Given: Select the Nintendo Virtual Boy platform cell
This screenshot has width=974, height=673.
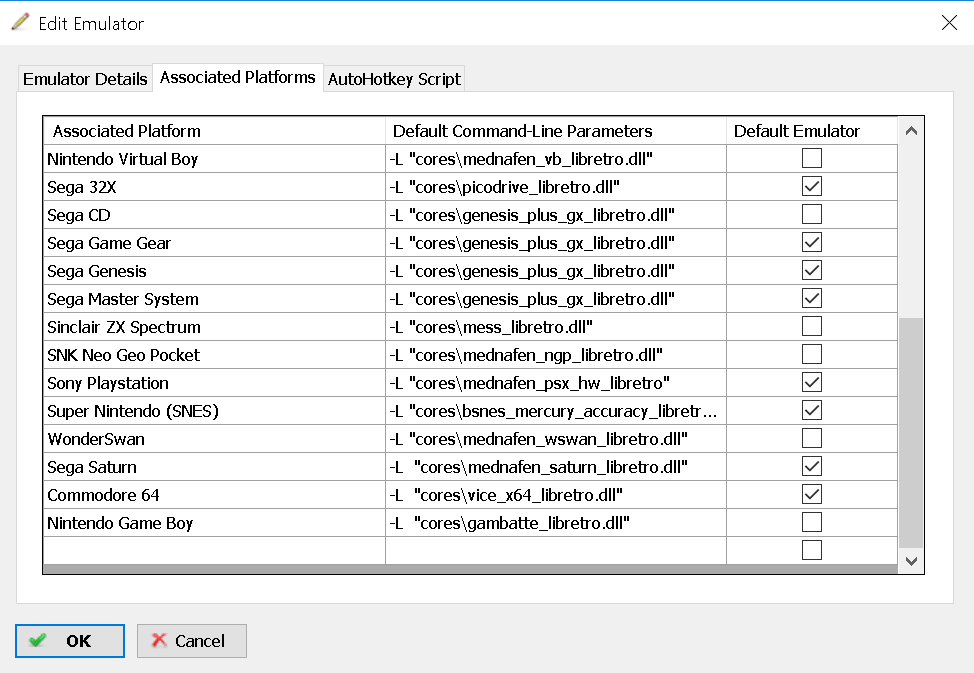Looking at the screenshot, I should (214, 159).
